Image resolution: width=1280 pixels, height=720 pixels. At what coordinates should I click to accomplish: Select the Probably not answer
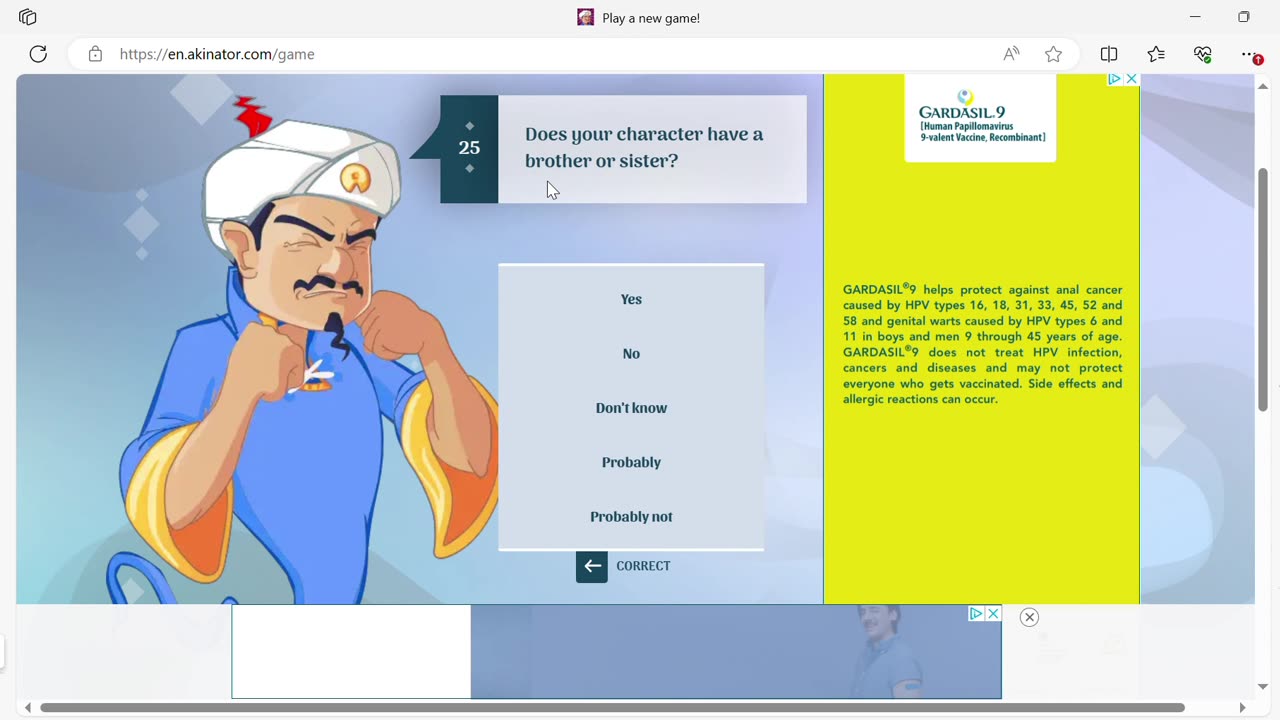(x=631, y=516)
